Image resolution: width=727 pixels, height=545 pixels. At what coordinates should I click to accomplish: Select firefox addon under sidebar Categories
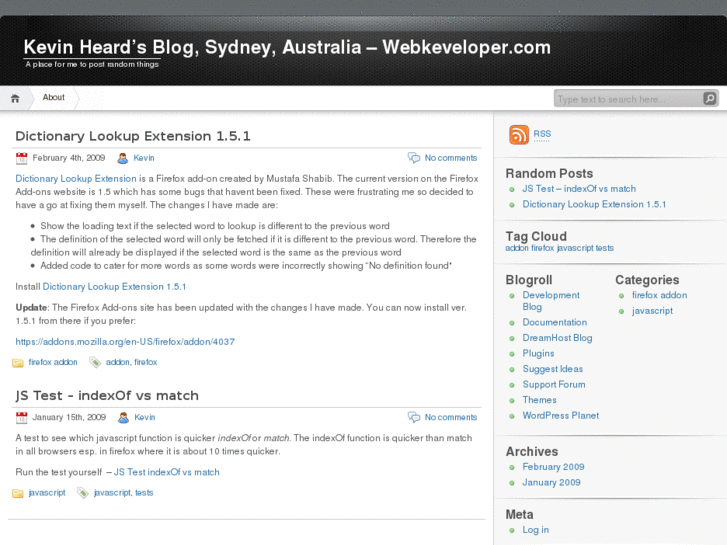click(659, 295)
